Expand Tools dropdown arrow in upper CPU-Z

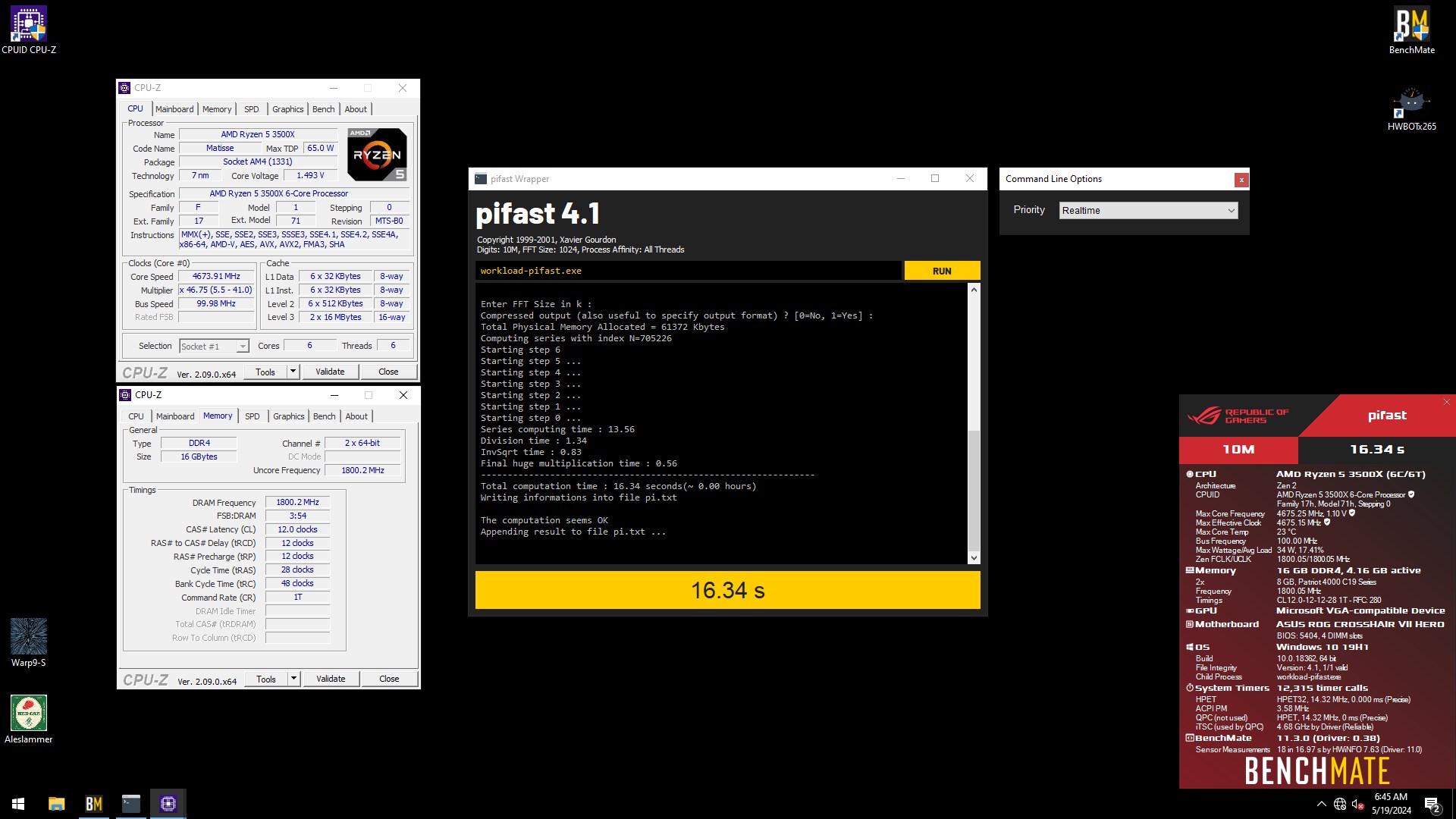293,372
